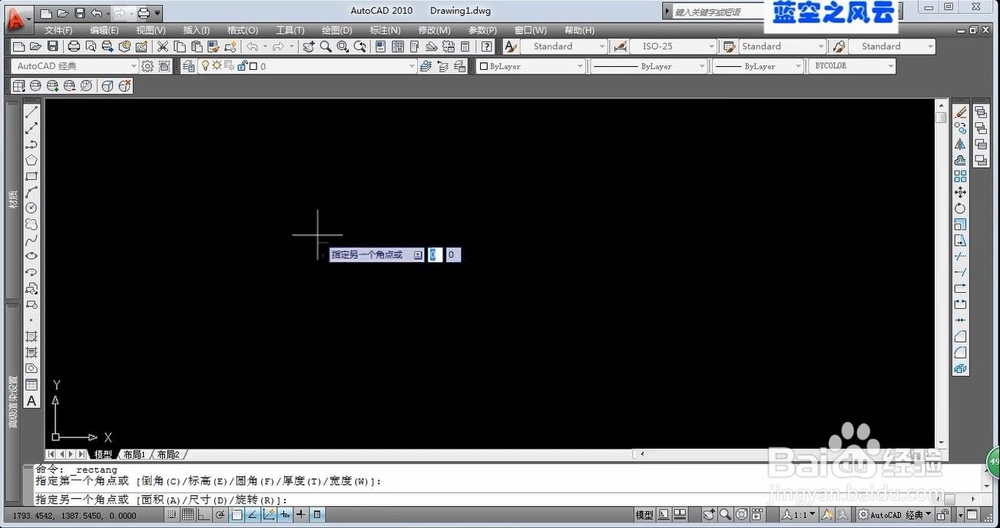Toggle Polar tracking in status bar
The image size is (1000, 528).
pyautogui.click(x=221, y=515)
